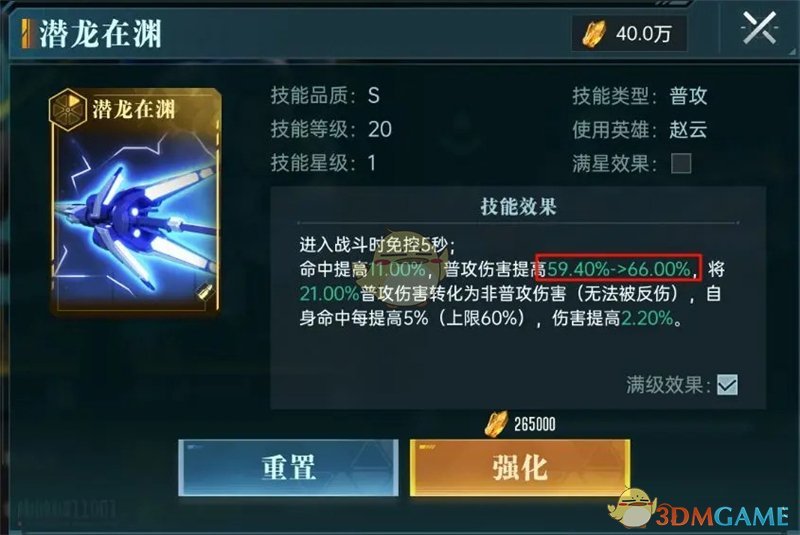The image size is (800, 535).
Task: Click the 技能品质 S rating
Action: (x=373, y=95)
